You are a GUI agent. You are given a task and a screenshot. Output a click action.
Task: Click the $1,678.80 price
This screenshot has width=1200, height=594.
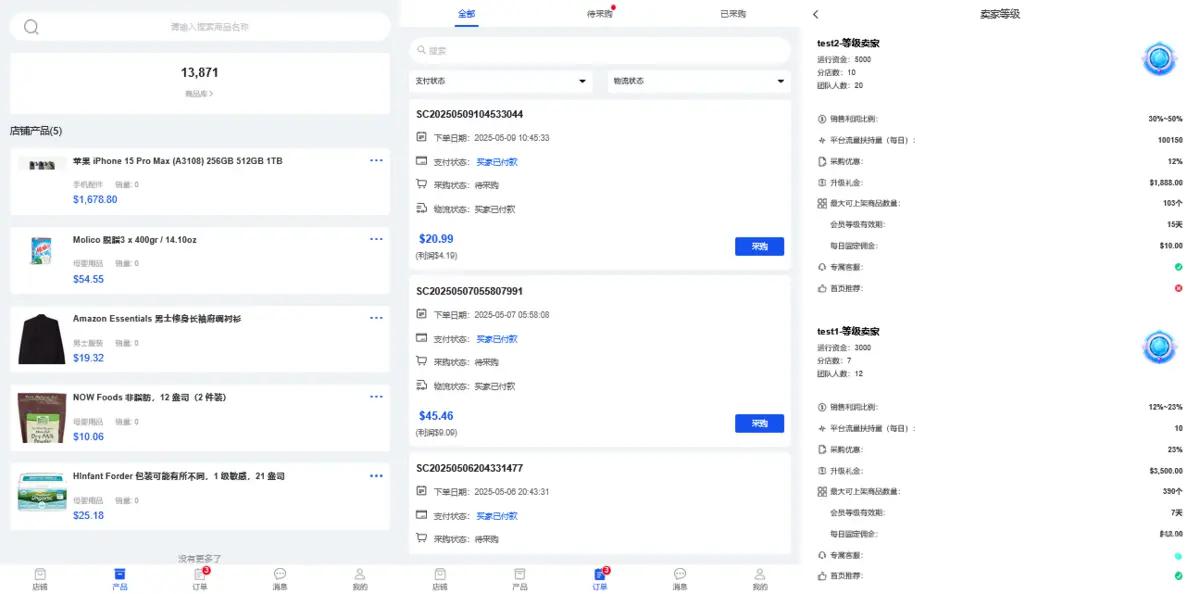tap(95, 200)
